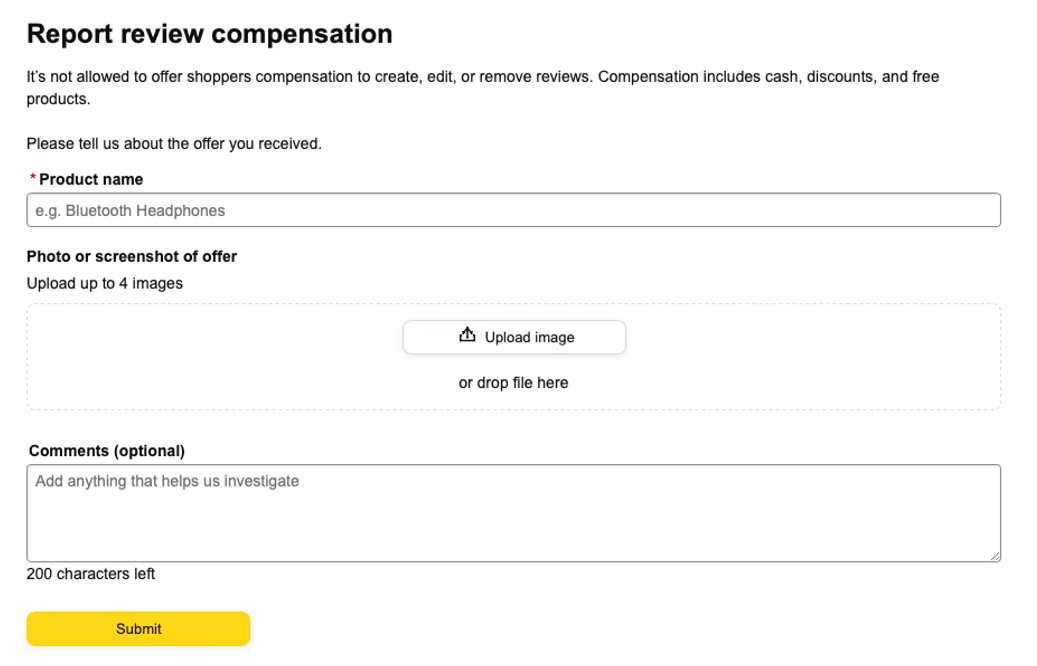The image size is (1037, 666).
Task: Click the "Upload image" button label text
Action: 530,338
